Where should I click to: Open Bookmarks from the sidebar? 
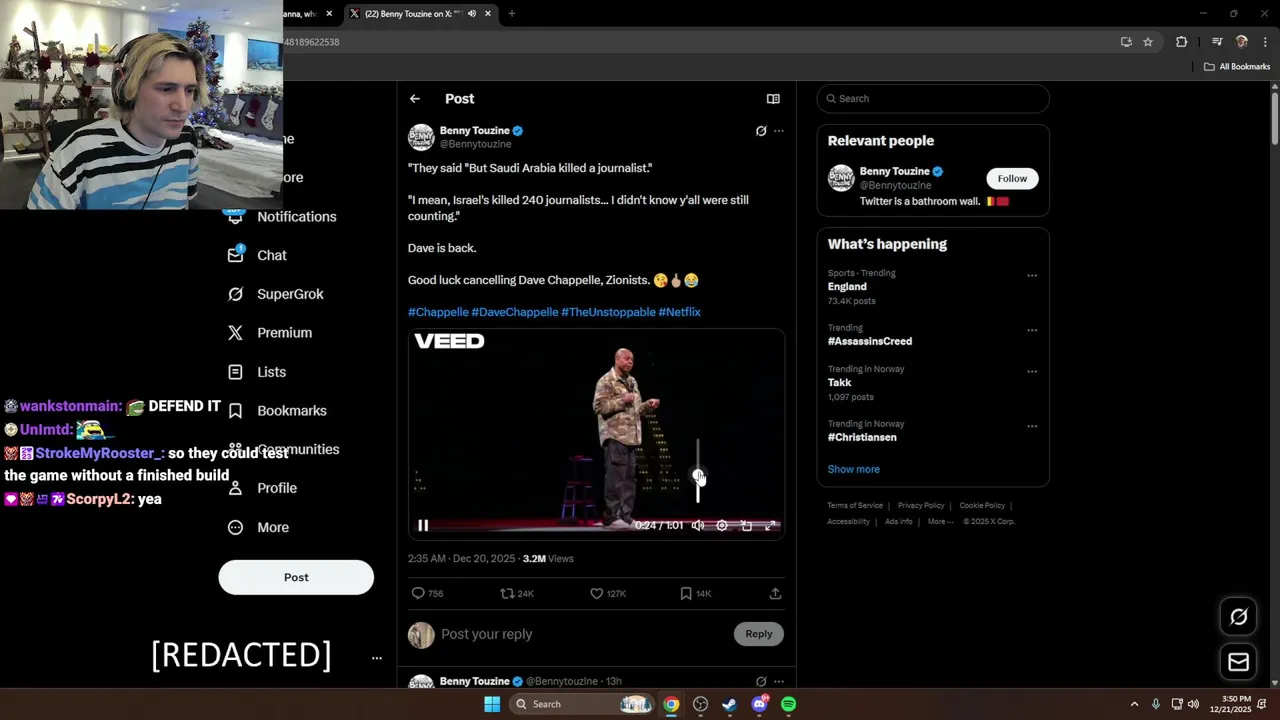(x=277, y=411)
